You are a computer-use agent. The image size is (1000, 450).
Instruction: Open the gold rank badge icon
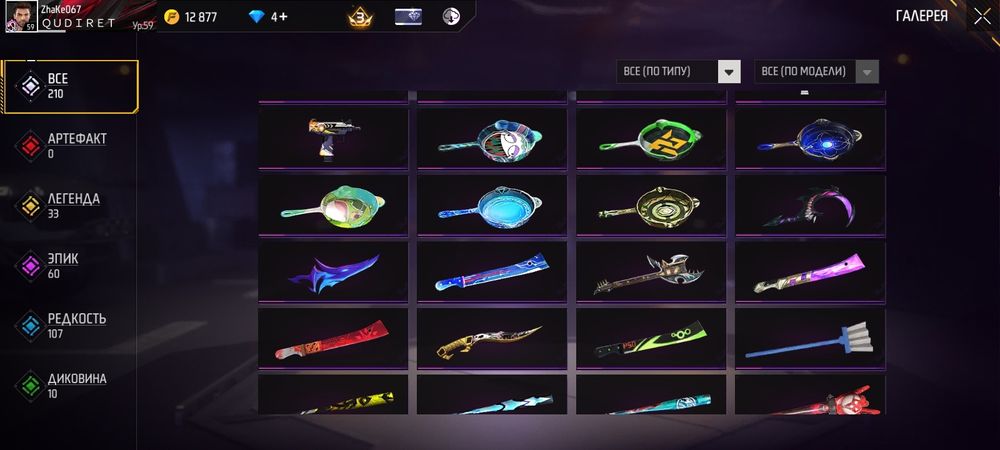click(360, 17)
